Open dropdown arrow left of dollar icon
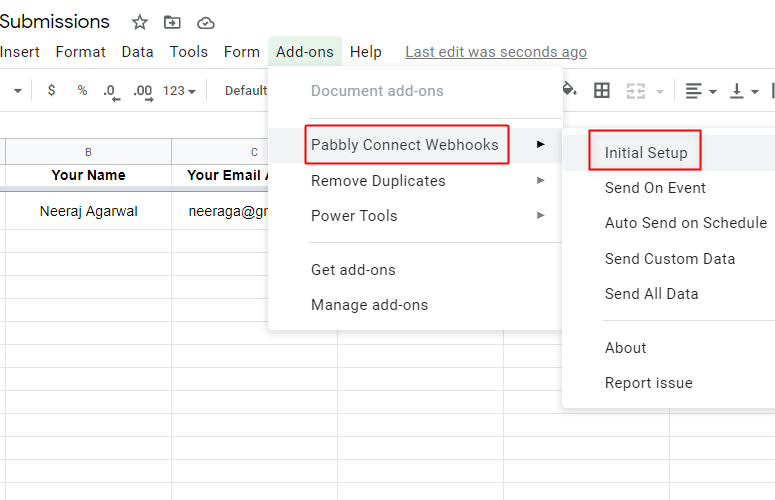775x500 pixels. click(18, 91)
